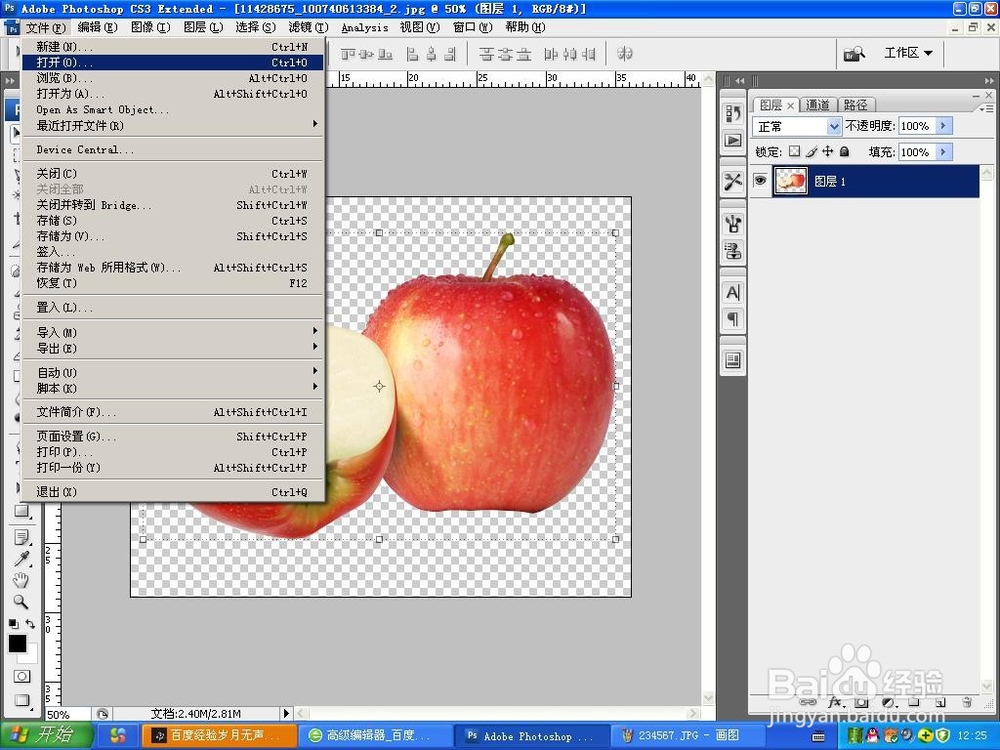This screenshot has width=1000, height=750.
Task: Choose 新建(N) from File menu
Action: (173, 47)
